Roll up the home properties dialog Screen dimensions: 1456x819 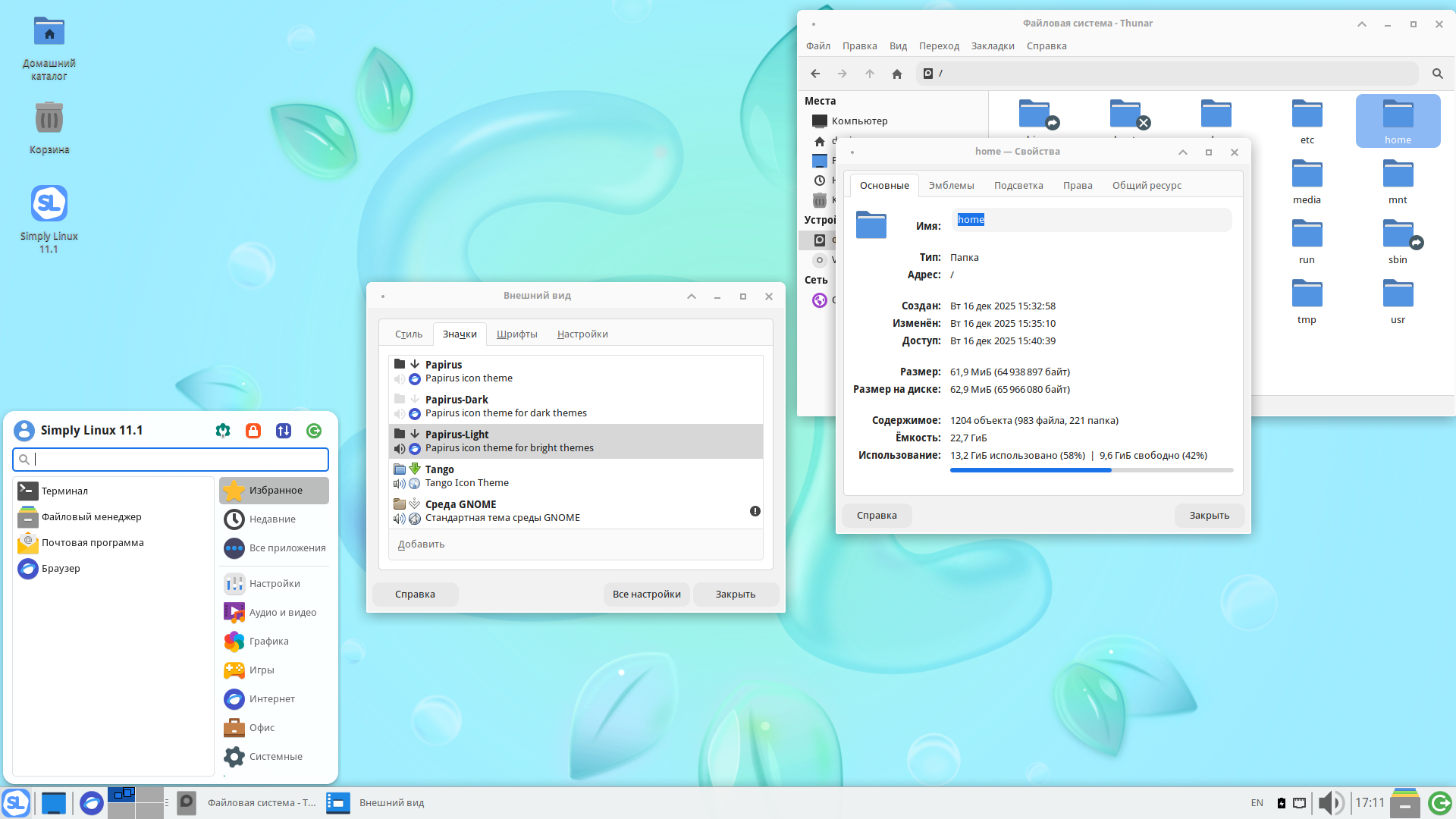point(1183,152)
